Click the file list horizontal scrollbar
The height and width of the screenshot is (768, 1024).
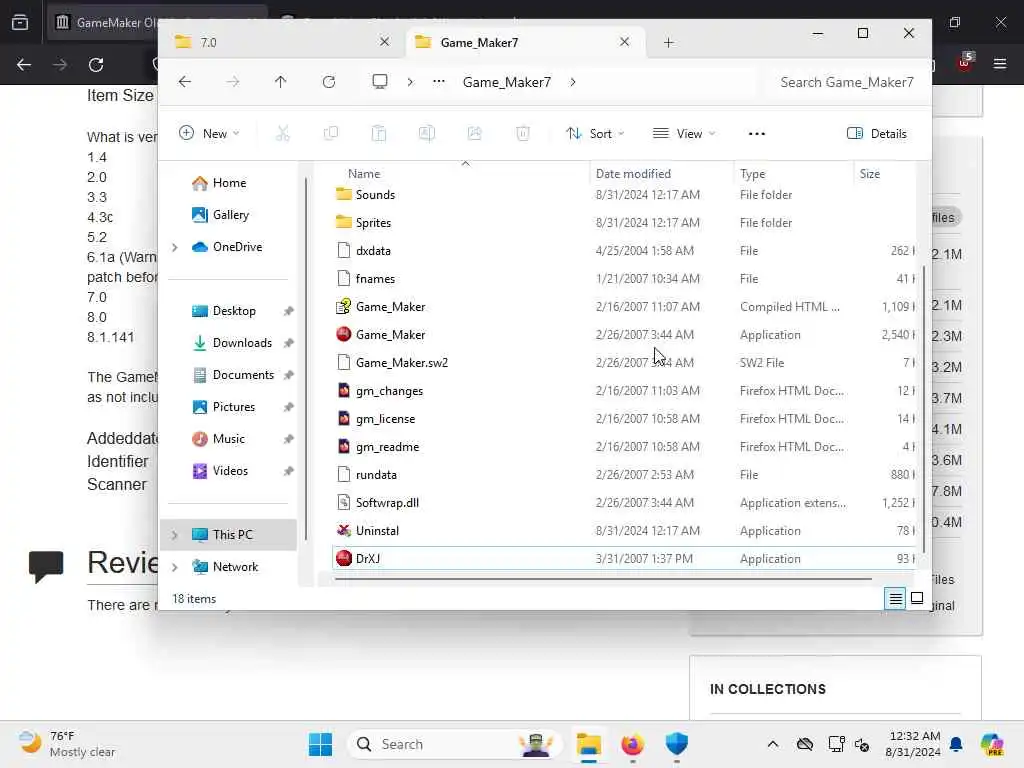click(x=603, y=579)
